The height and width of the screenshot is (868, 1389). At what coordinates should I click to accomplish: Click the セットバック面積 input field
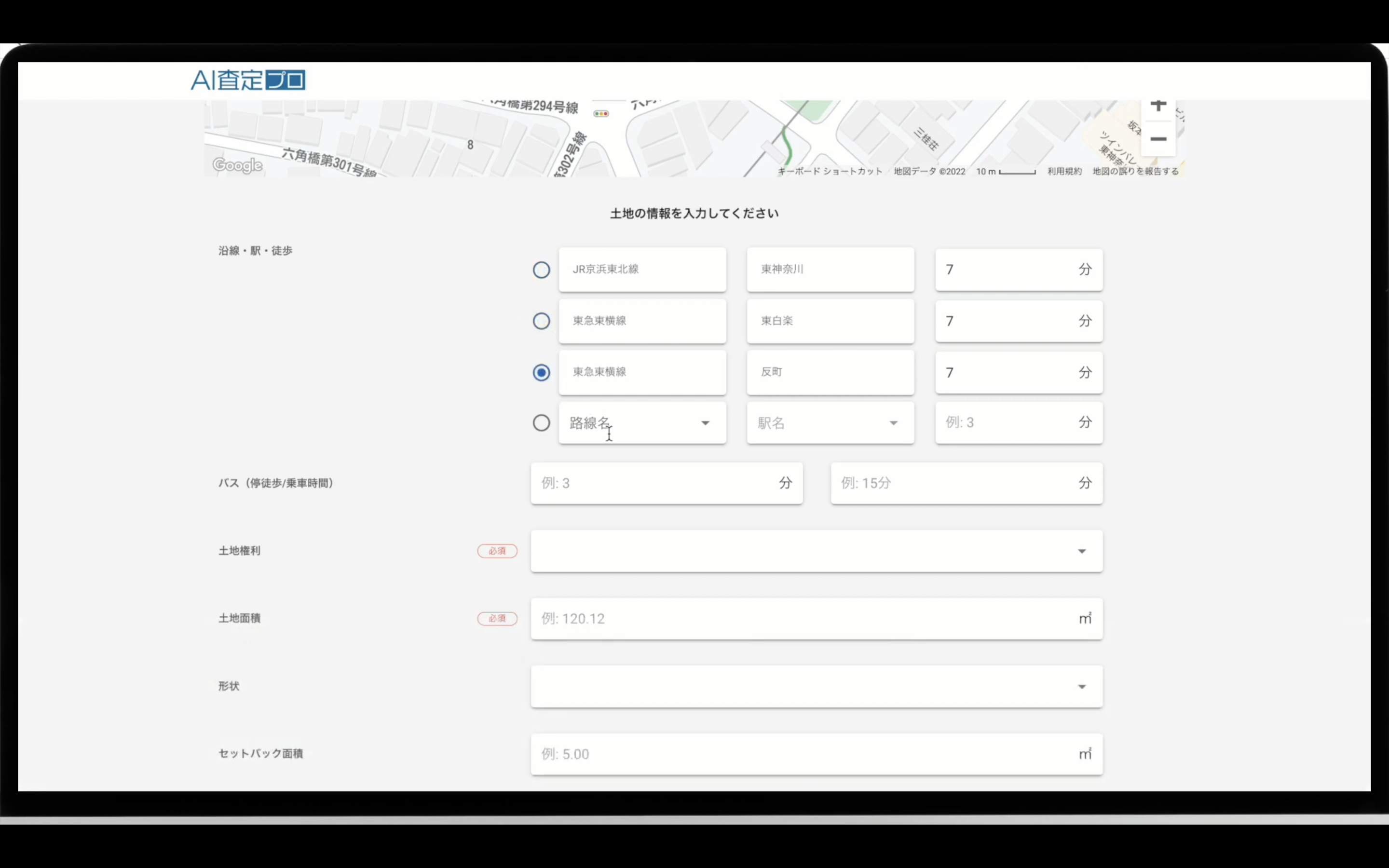click(816, 754)
